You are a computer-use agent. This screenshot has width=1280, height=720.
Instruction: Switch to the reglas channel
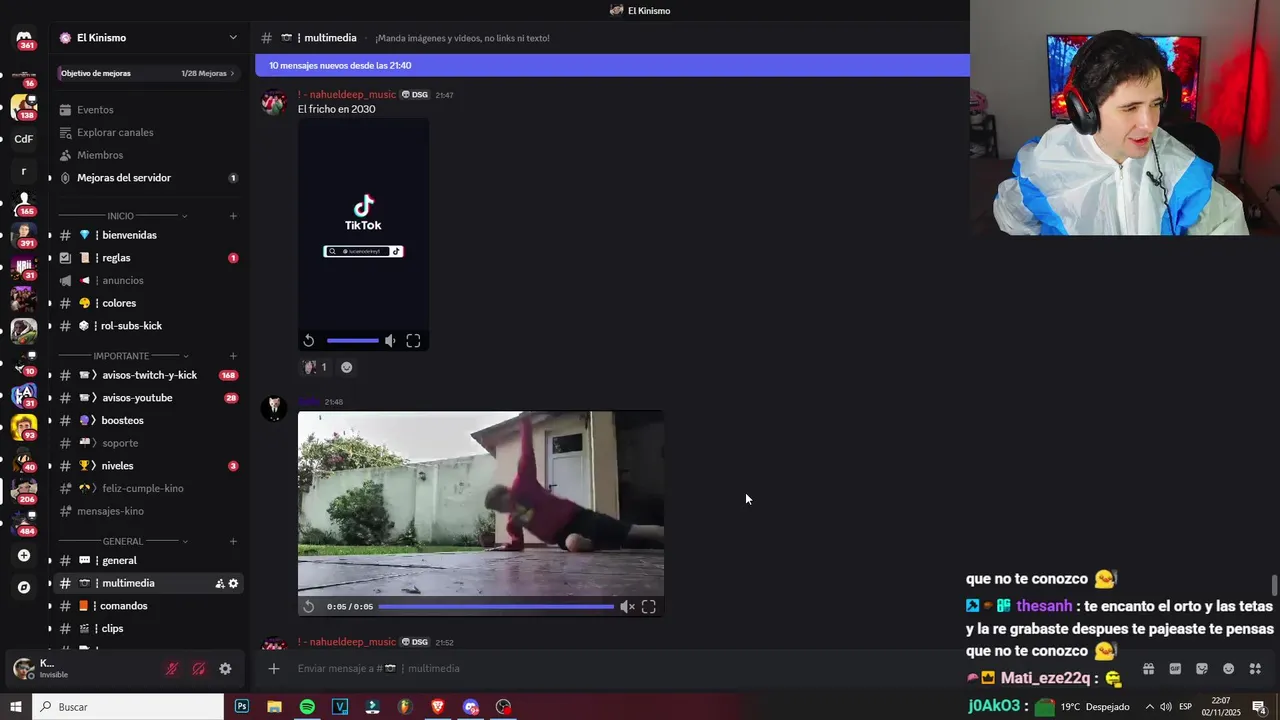point(148,258)
